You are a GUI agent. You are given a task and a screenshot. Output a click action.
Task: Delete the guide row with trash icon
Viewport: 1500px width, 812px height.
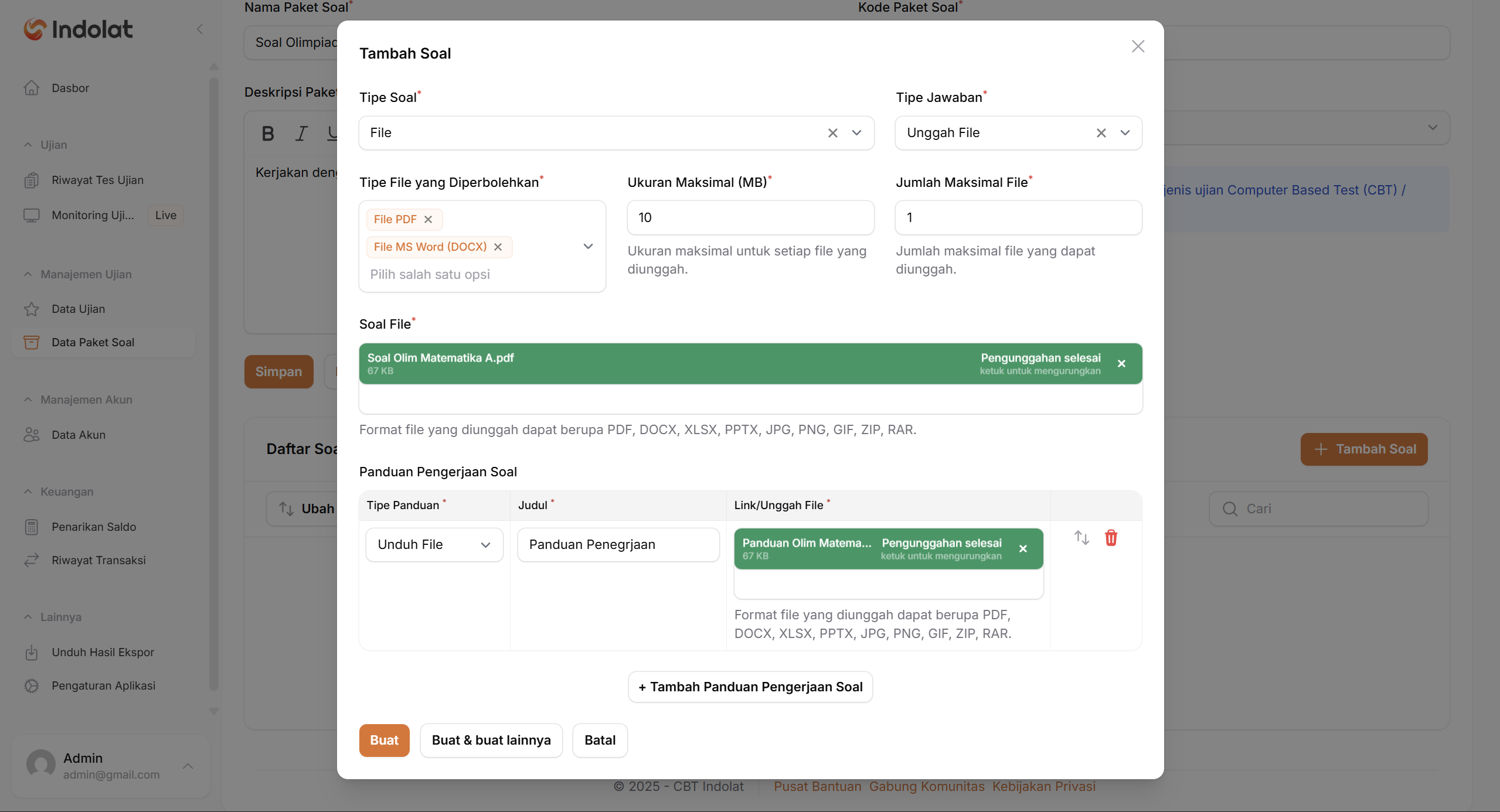point(1111,538)
